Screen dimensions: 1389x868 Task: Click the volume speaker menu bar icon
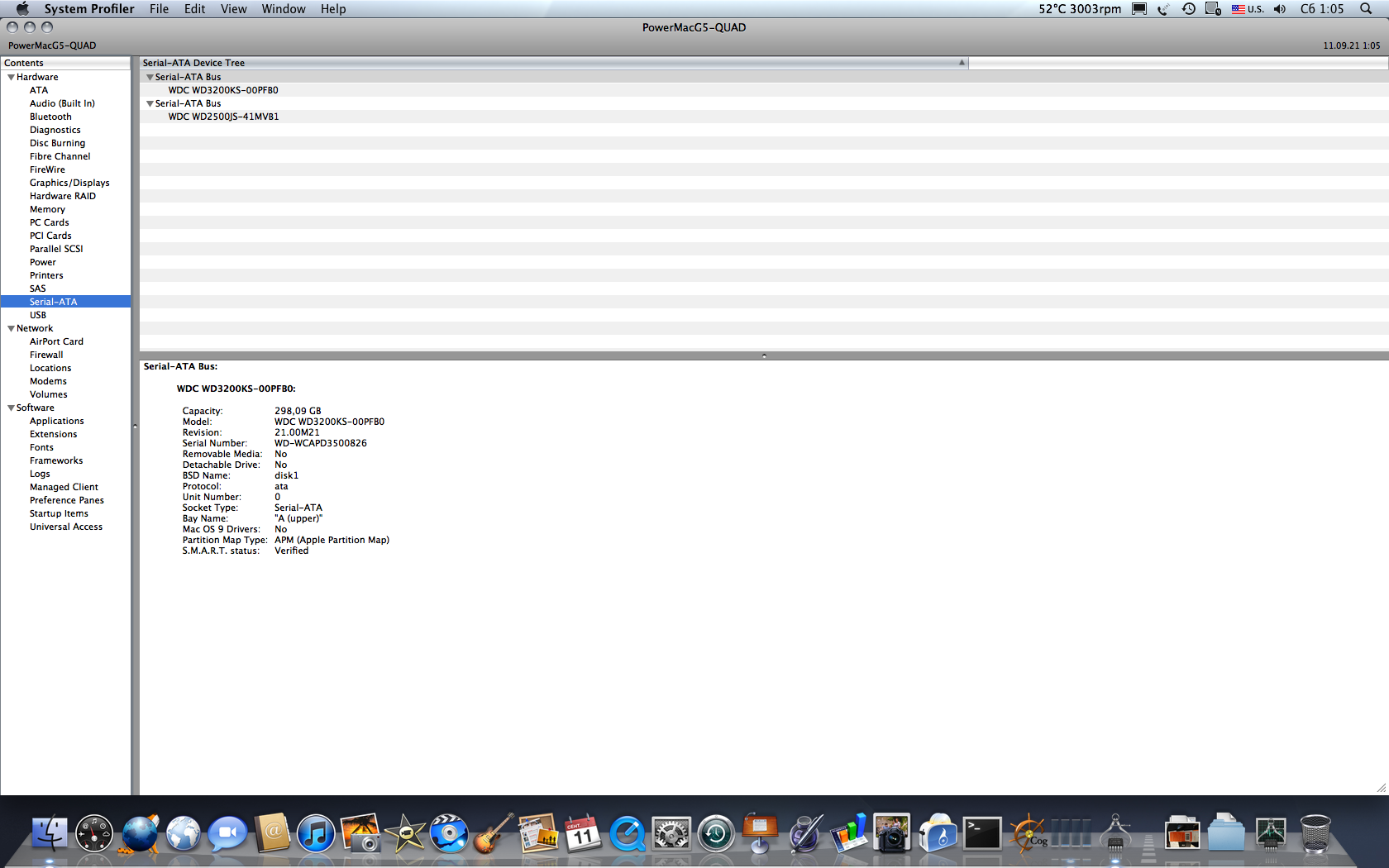coord(1280,9)
